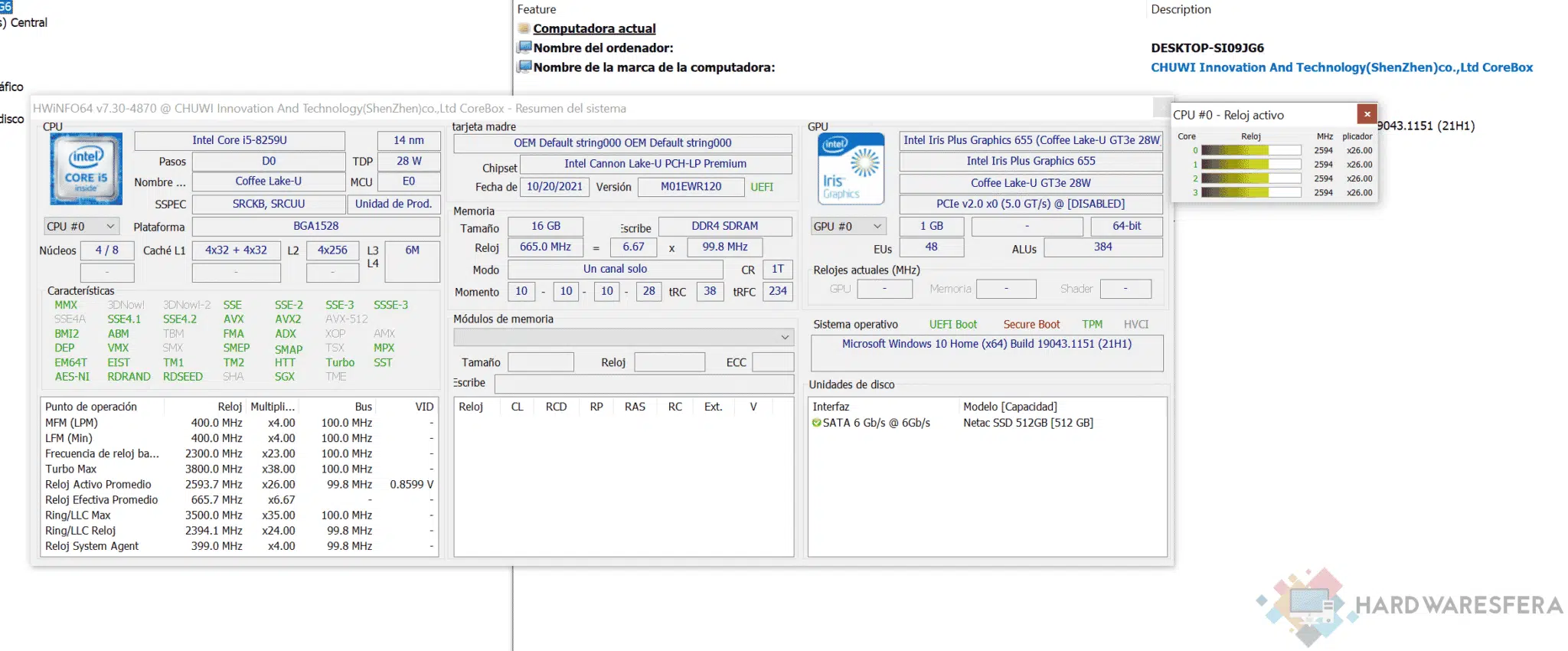1568x651 pixels.
Task: Click the 384 ALUs value
Action: coord(1102,247)
